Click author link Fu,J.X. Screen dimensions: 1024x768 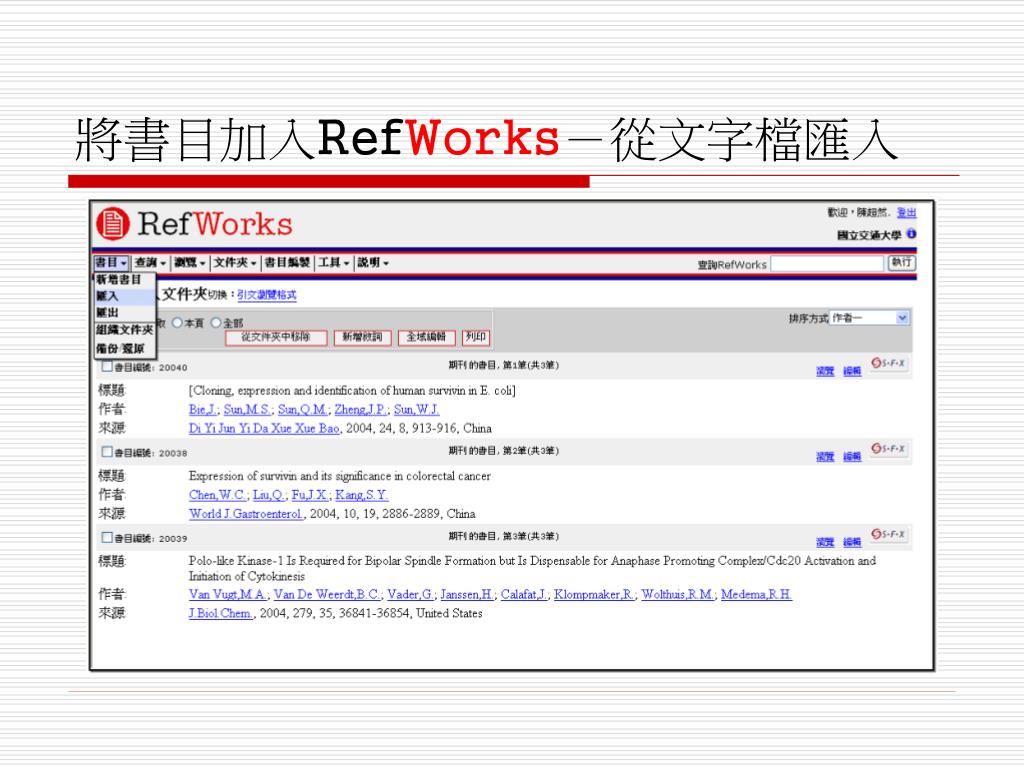tap(310, 495)
